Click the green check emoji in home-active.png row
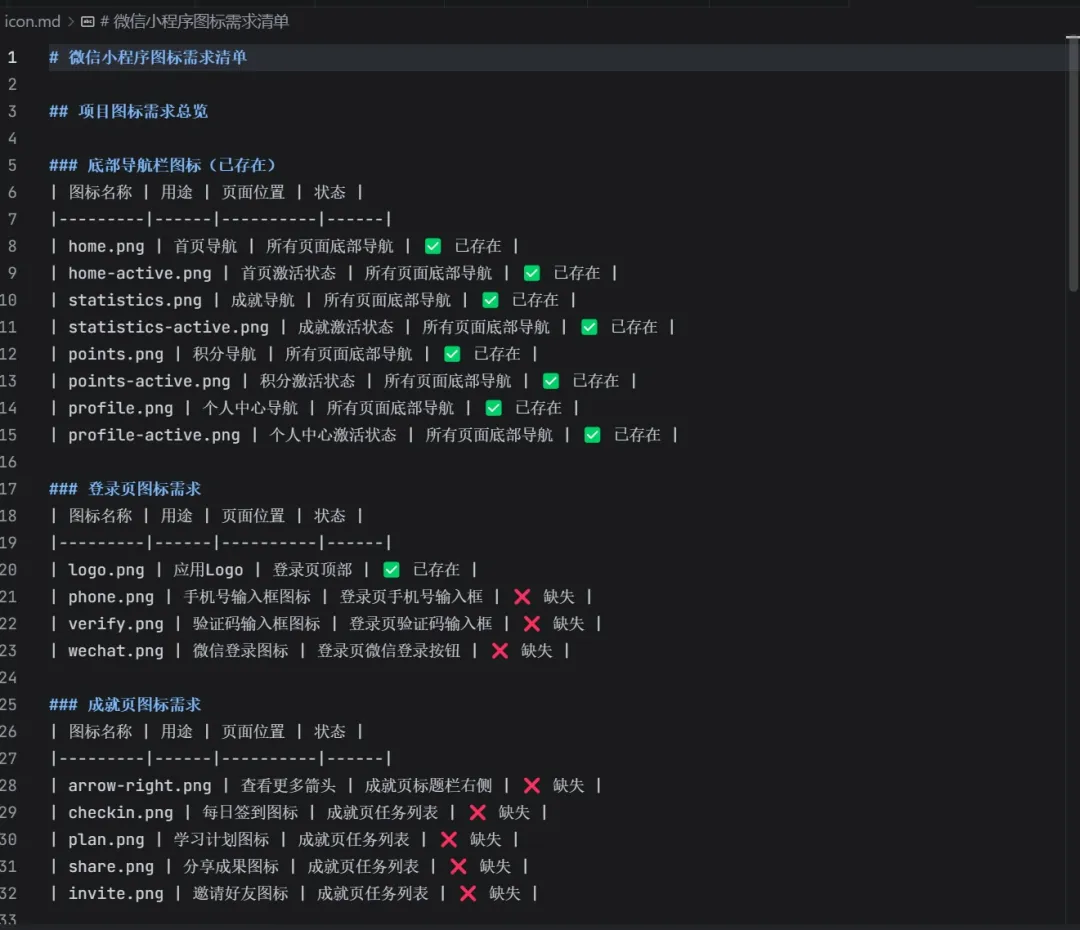The height and width of the screenshot is (930, 1080). pos(532,273)
